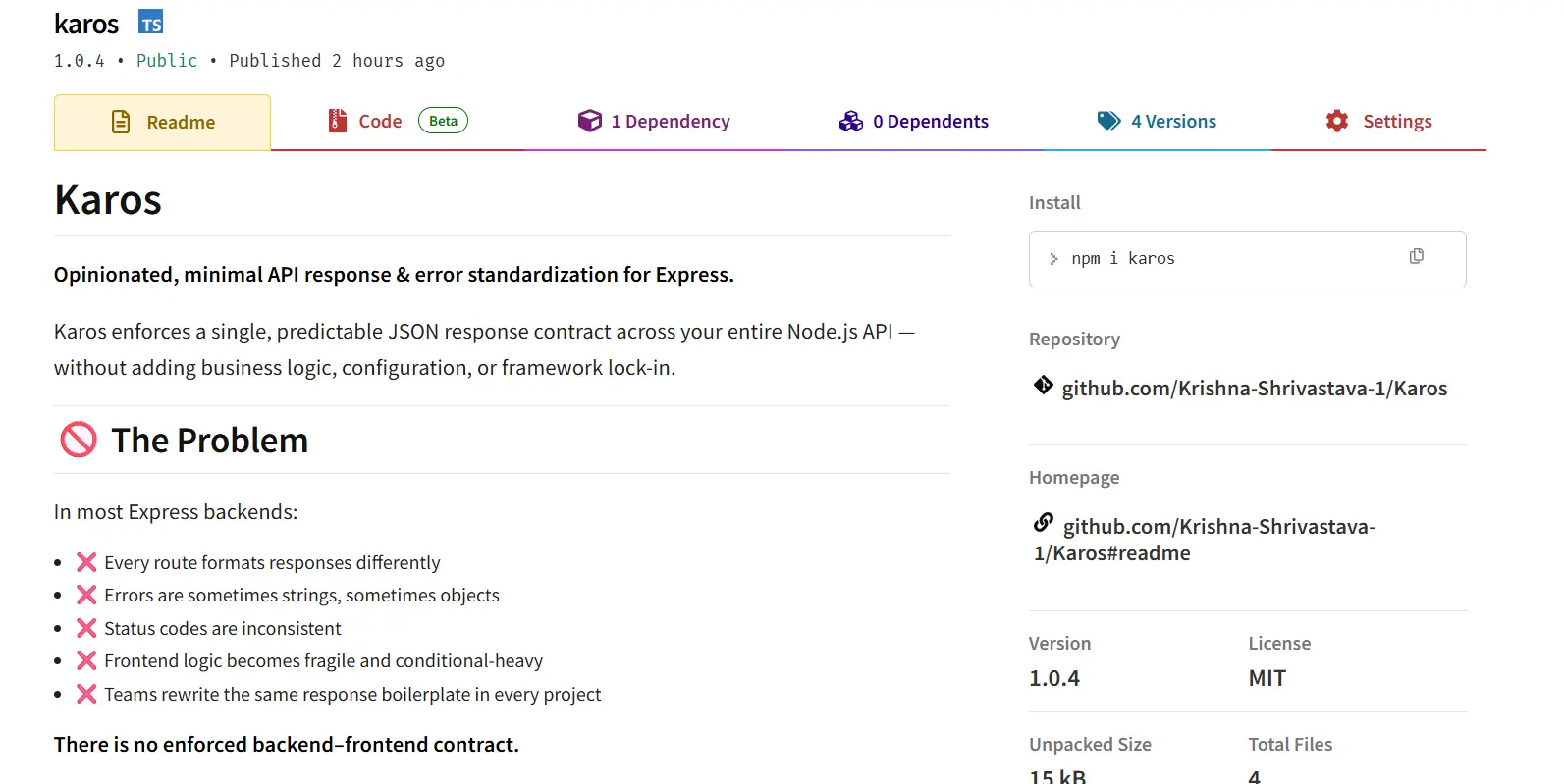
Task: Switch to the Code Beta tab
Action: pyautogui.click(x=381, y=120)
